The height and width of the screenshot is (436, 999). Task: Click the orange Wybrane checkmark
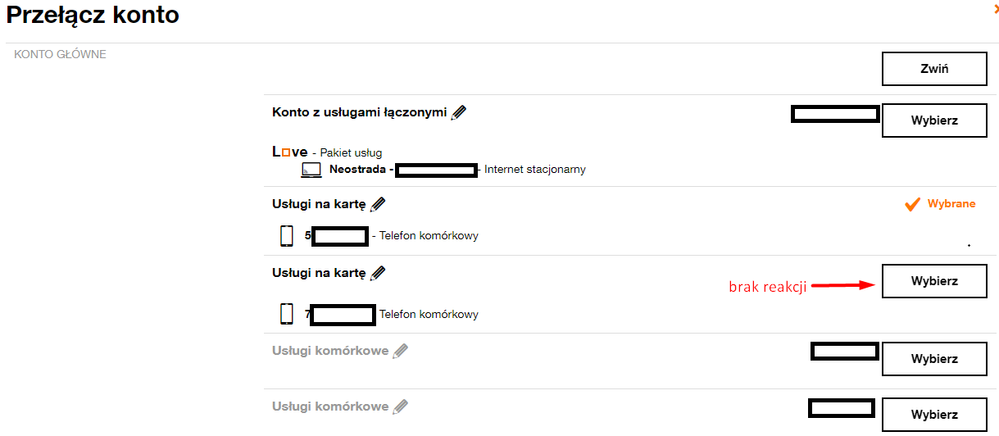[912, 204]
